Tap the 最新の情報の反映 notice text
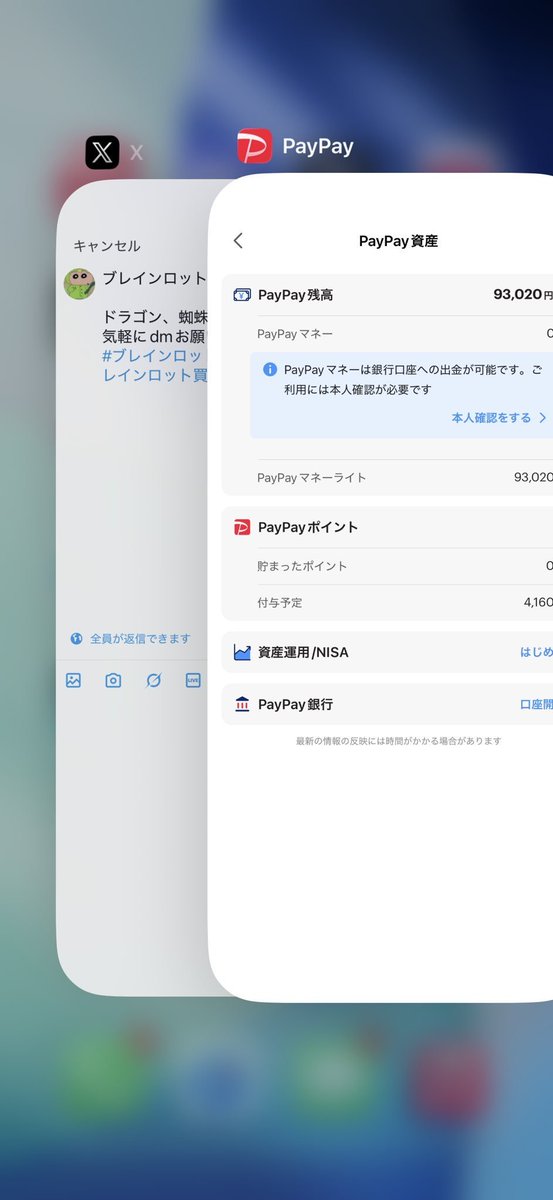Screen dimensions: 553x1200 point(398,741)
